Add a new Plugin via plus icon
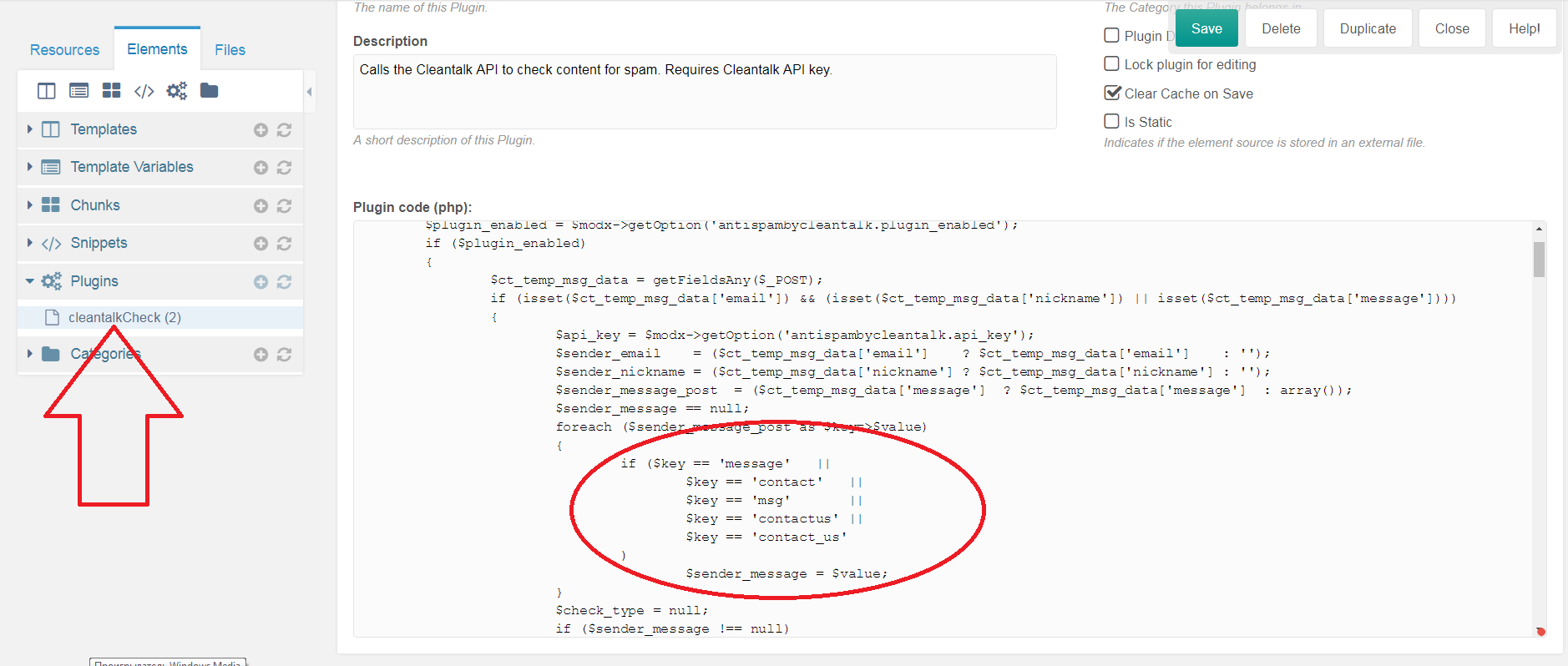 coord(260,282)
